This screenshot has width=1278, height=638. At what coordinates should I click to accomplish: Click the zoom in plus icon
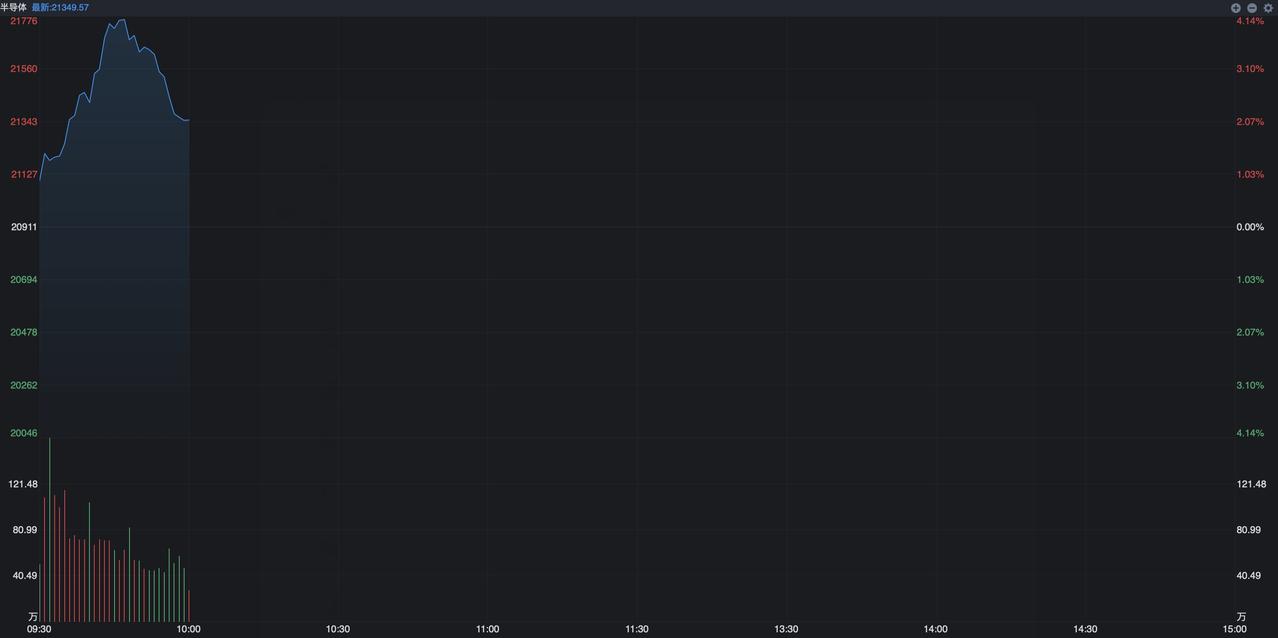(1236, 7)
